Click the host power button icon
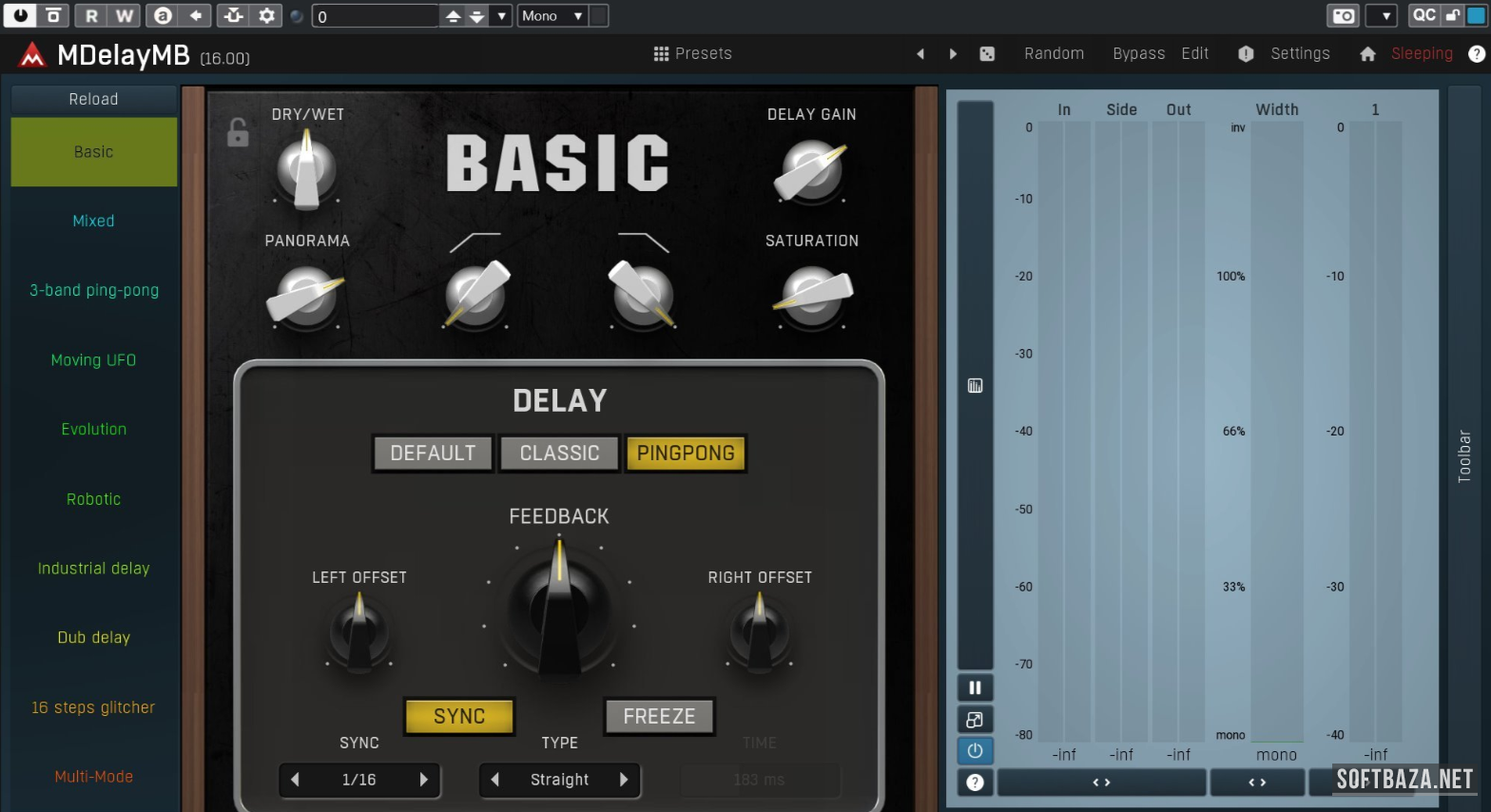The width and height of the screenshot is (1491, 812). click(20, 15)
